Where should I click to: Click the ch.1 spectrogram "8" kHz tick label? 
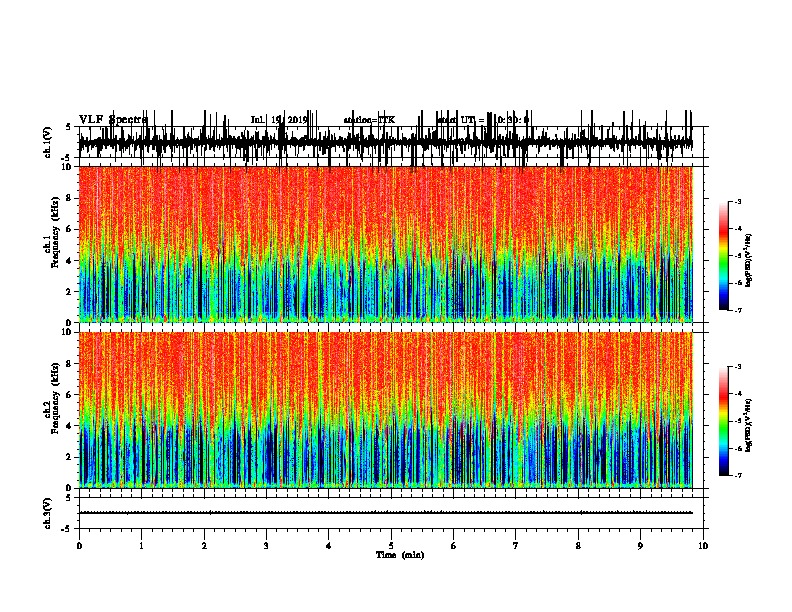[70, 198]
